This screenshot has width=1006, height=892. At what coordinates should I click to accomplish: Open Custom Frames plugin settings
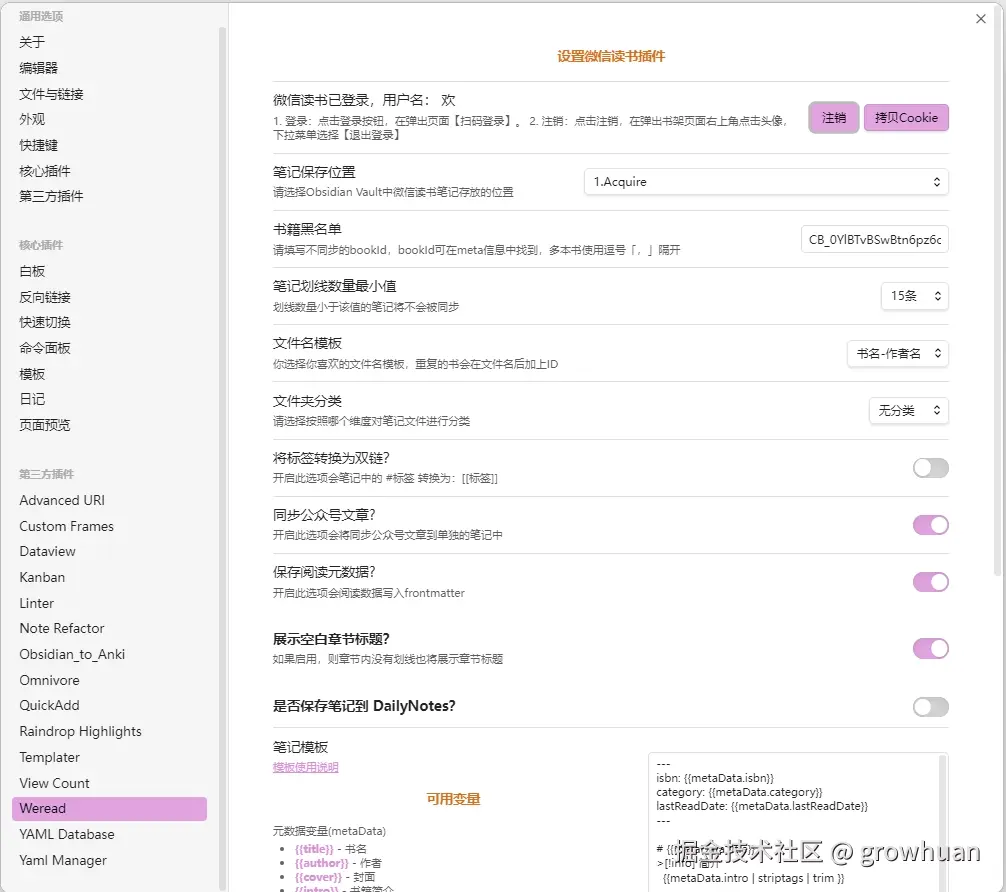(66, 526)
